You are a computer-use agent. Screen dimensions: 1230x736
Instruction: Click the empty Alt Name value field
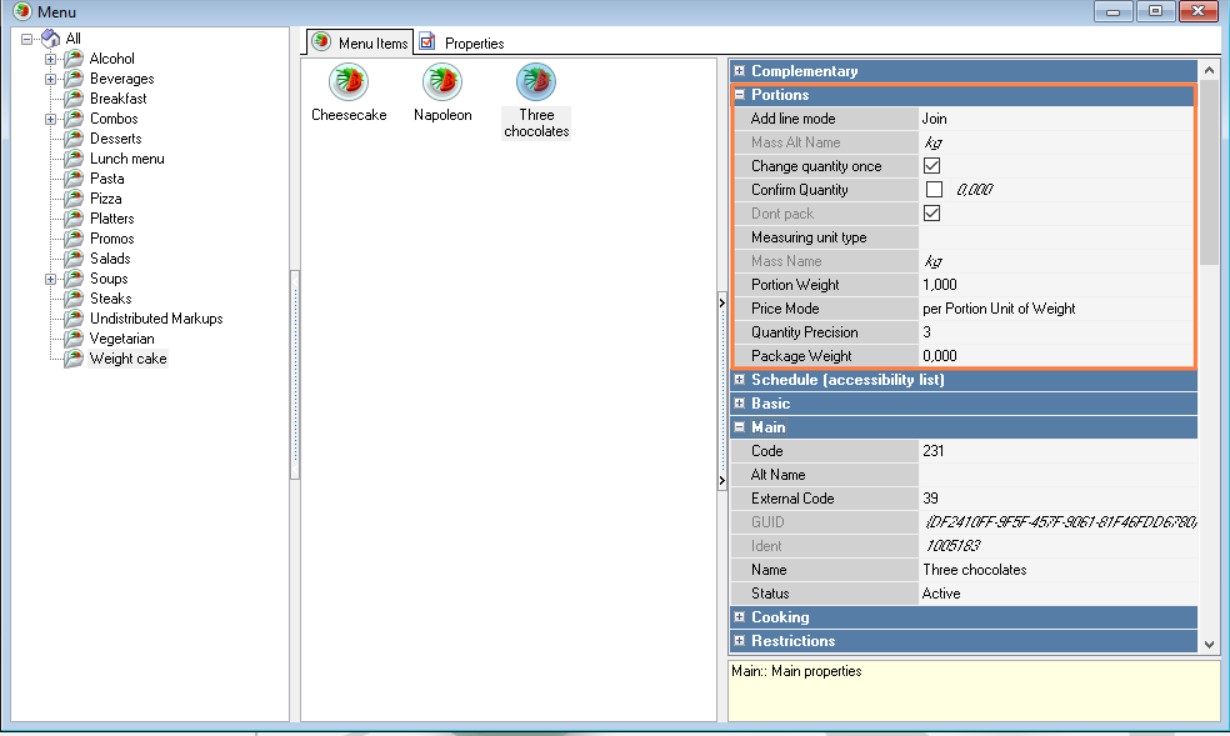point(1057,475)
